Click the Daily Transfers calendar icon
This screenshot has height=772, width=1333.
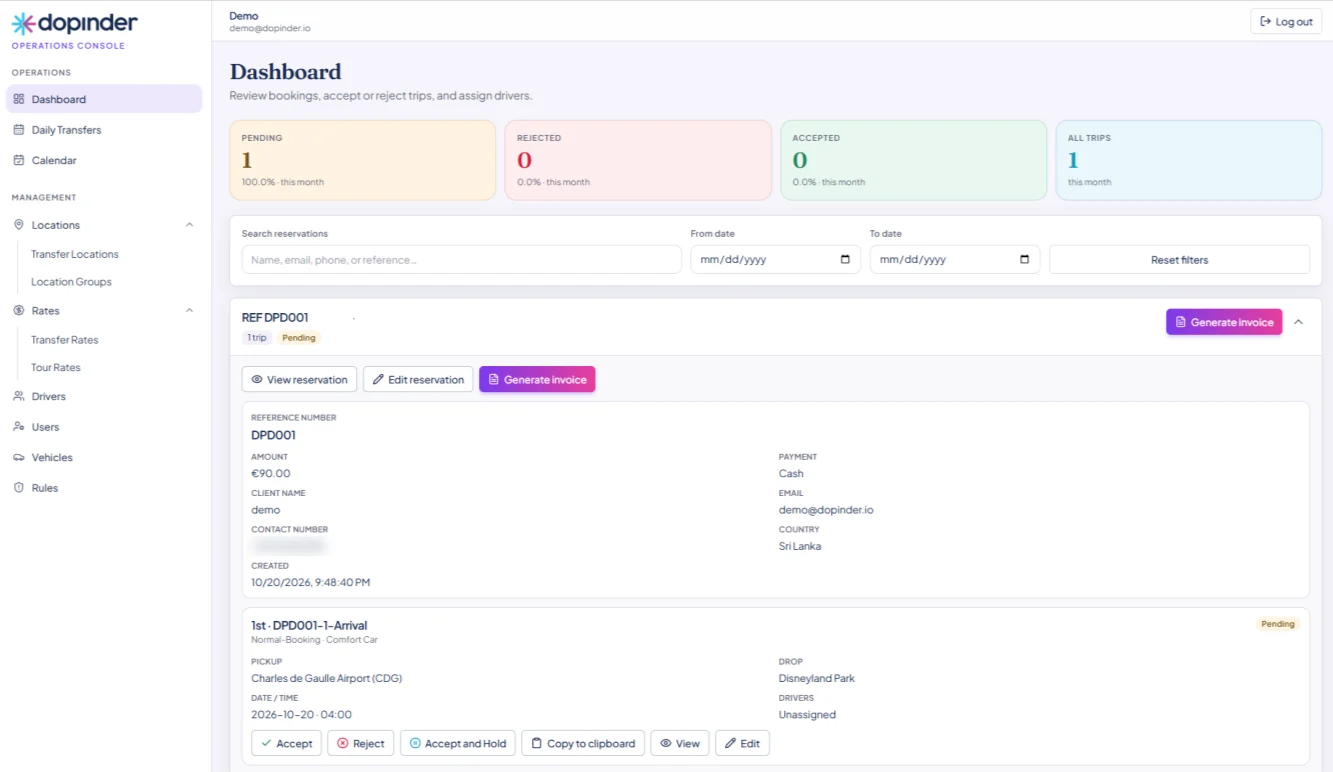(19, 130)
